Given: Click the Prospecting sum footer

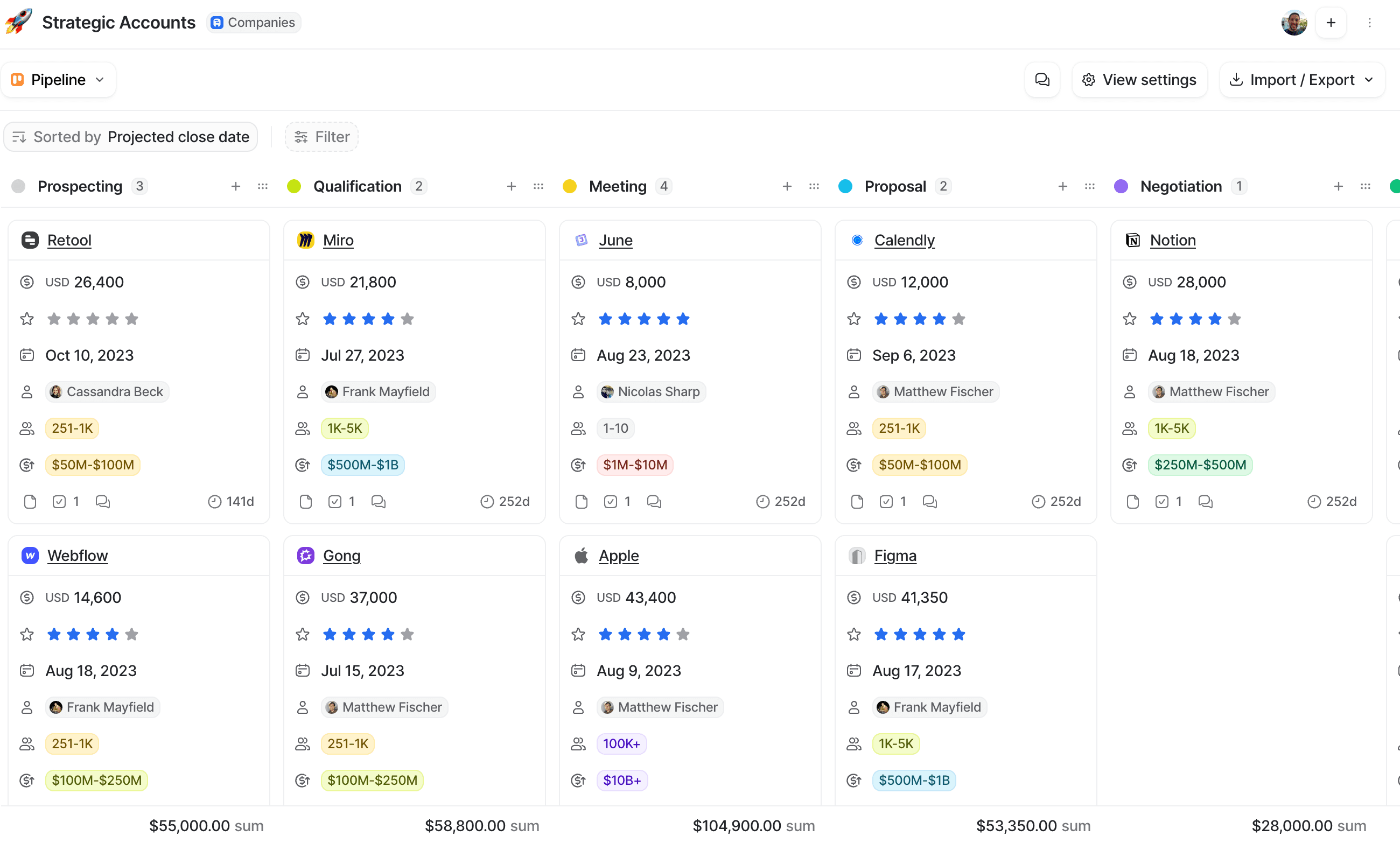Looking at the screenshot, I should (x=206, y=825).
